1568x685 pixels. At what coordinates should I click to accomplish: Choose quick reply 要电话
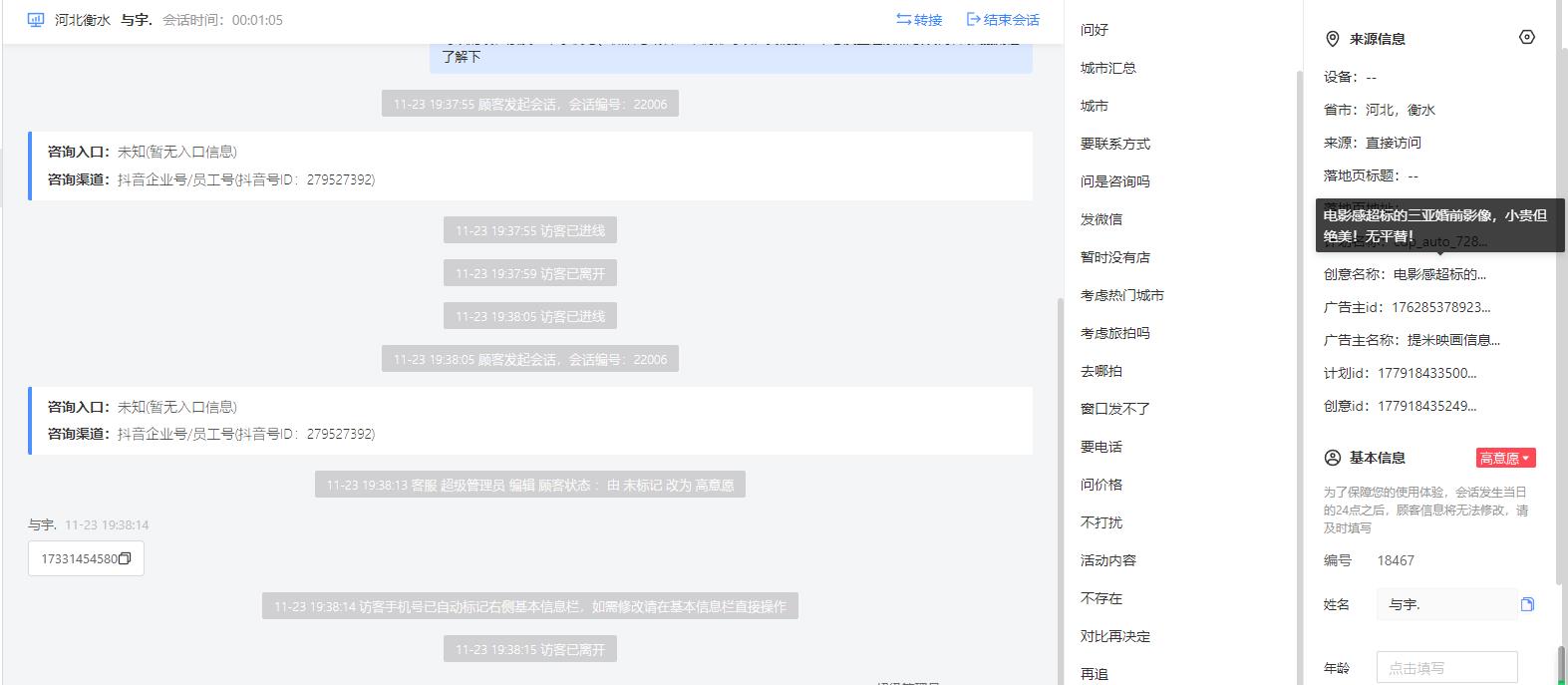tap(1101, 447)
